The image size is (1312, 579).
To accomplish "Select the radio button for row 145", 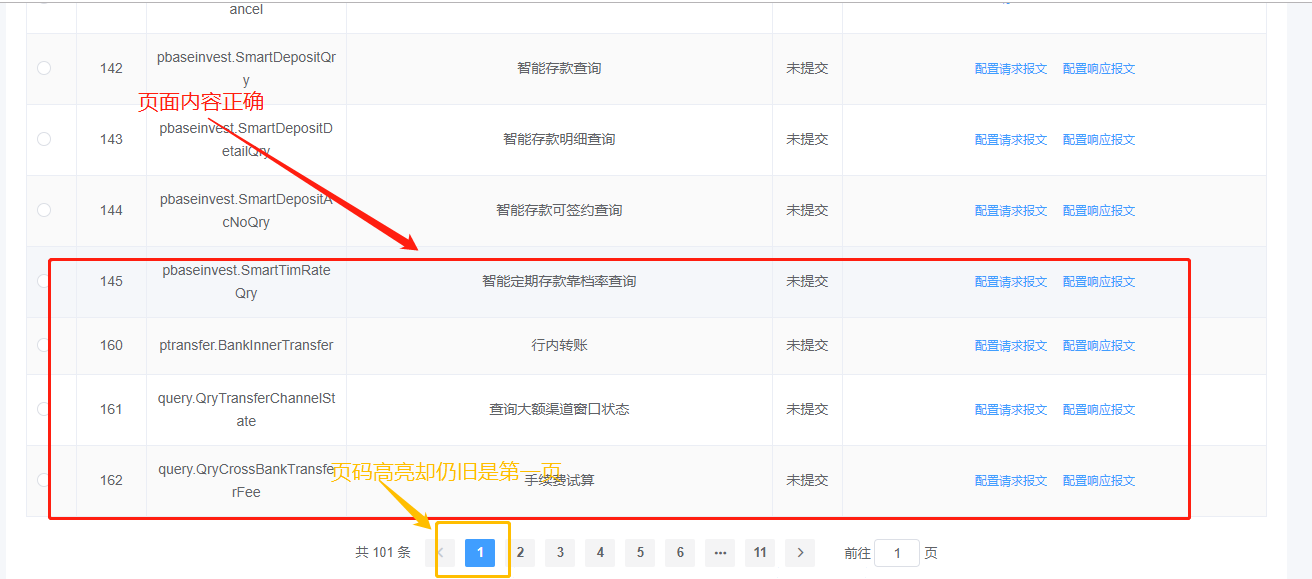I will pos(42,281).
